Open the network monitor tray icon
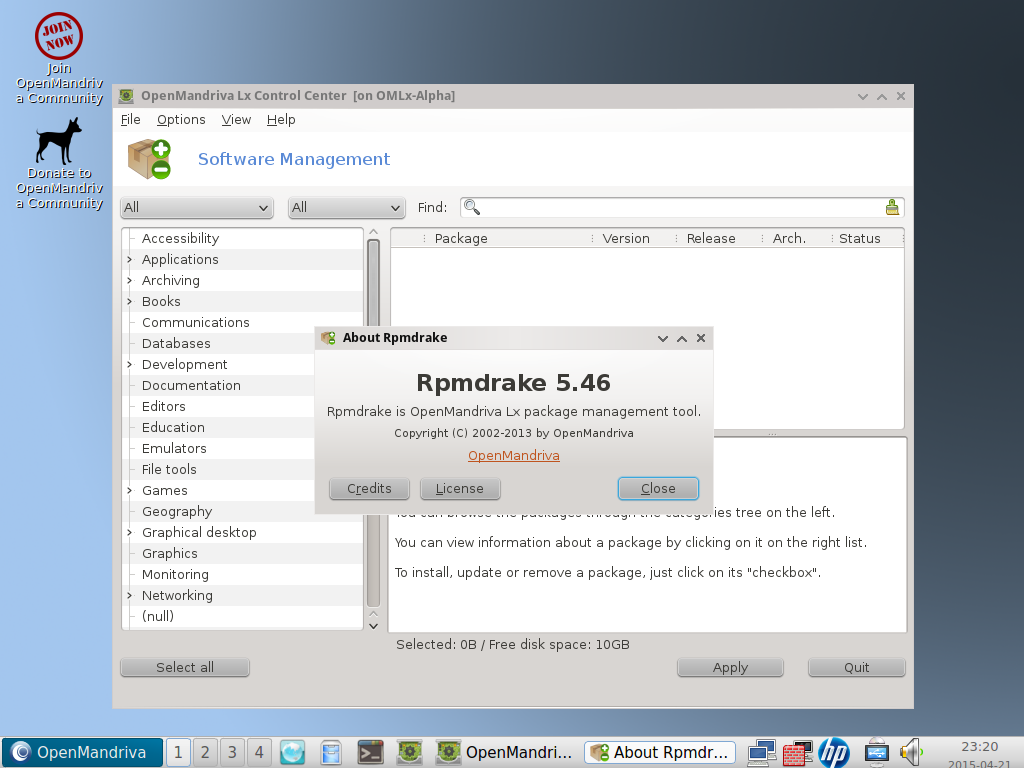The width and height of the screenshot is (1024, 768). pos(762,752)
